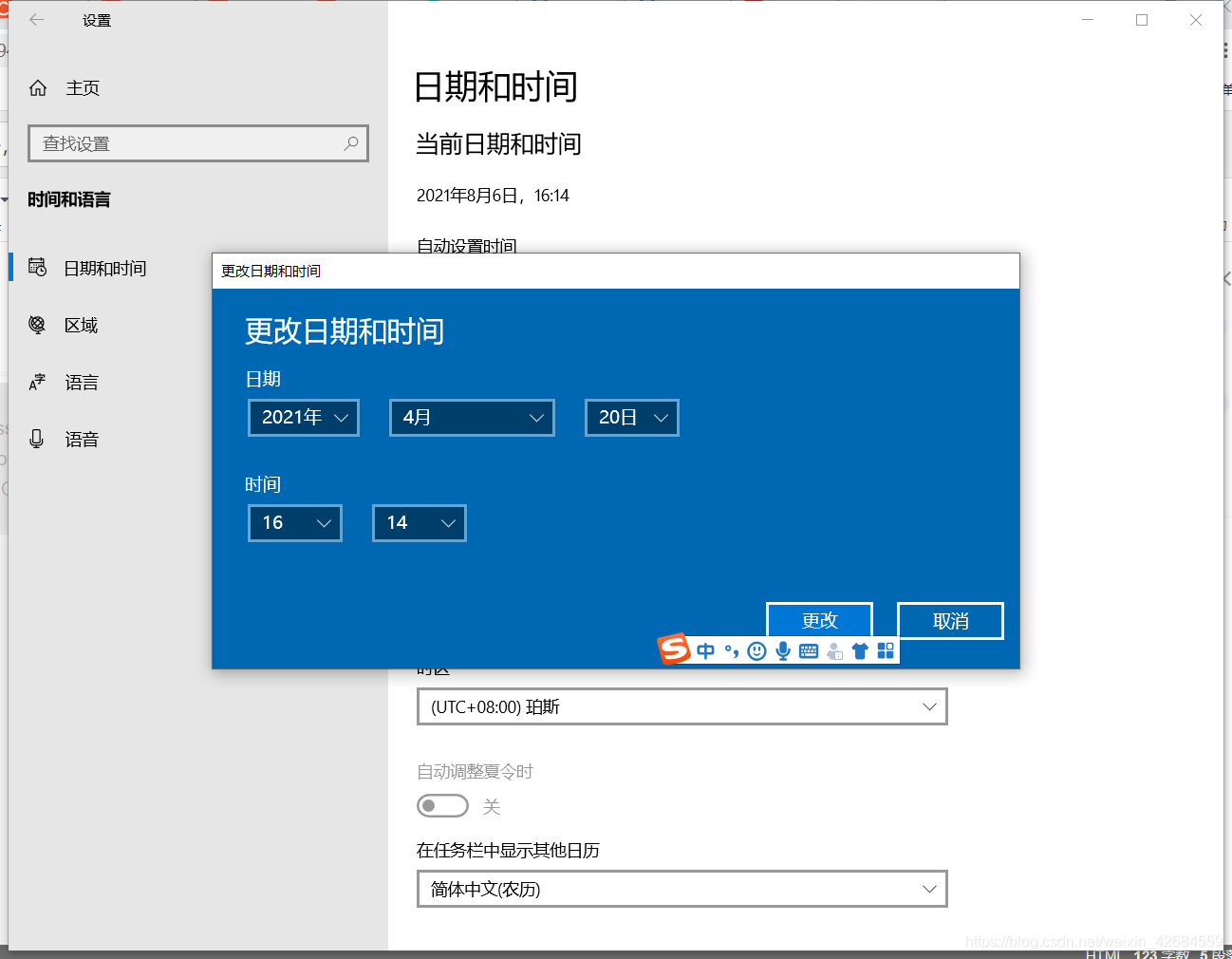Focus the 查找设置 search field
1232x959 pixels.
tap(198, 143)
